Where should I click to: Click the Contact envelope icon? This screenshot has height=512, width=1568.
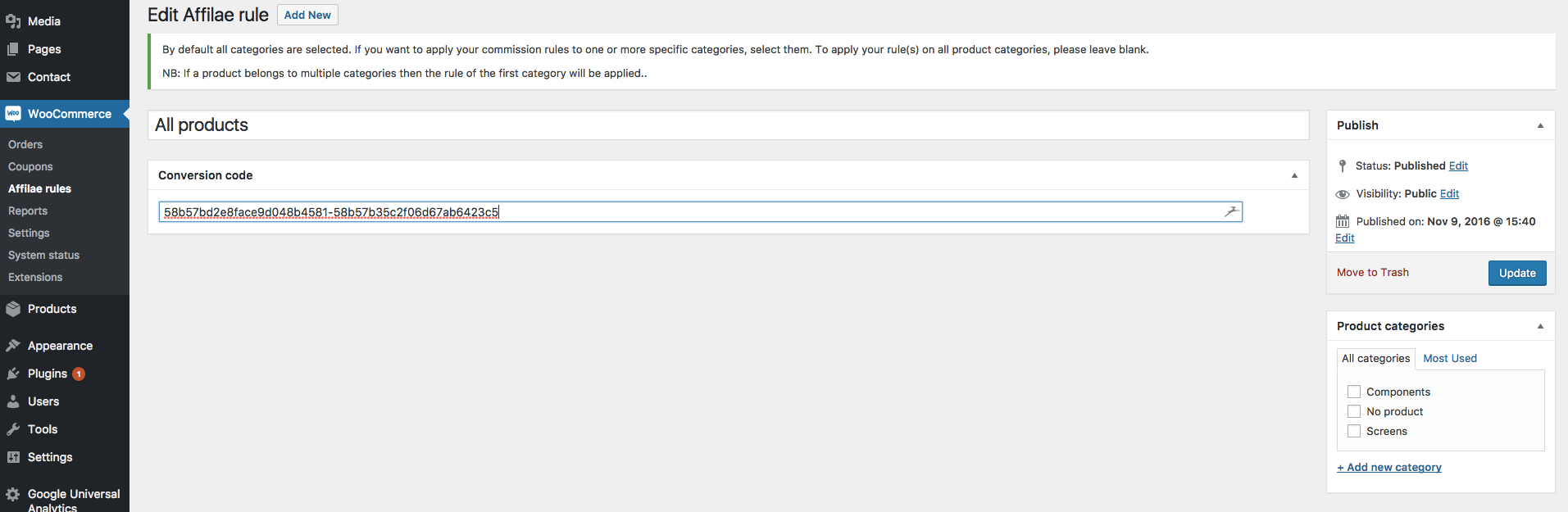pos(13,77)
